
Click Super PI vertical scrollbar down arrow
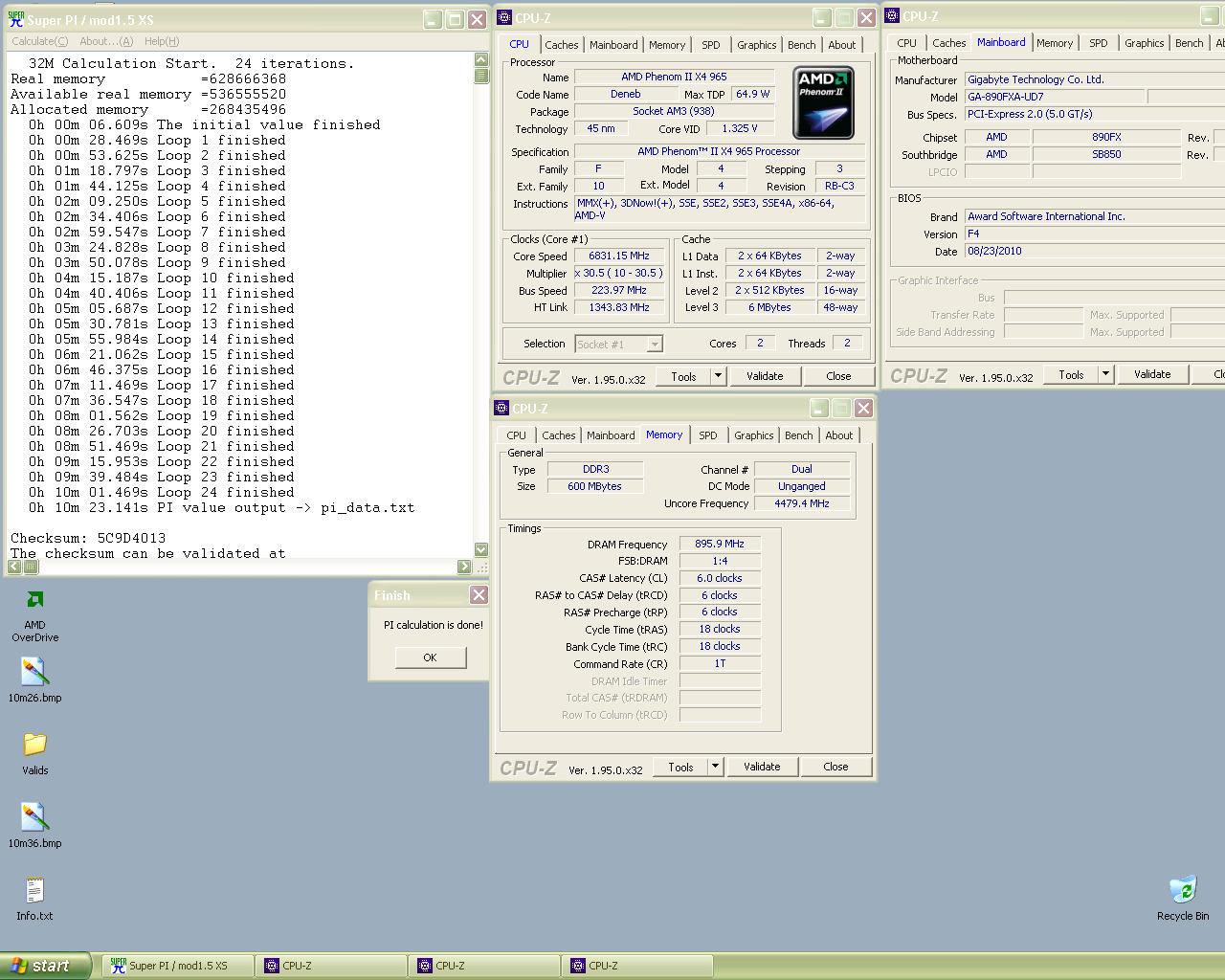[x=481, y=549]
